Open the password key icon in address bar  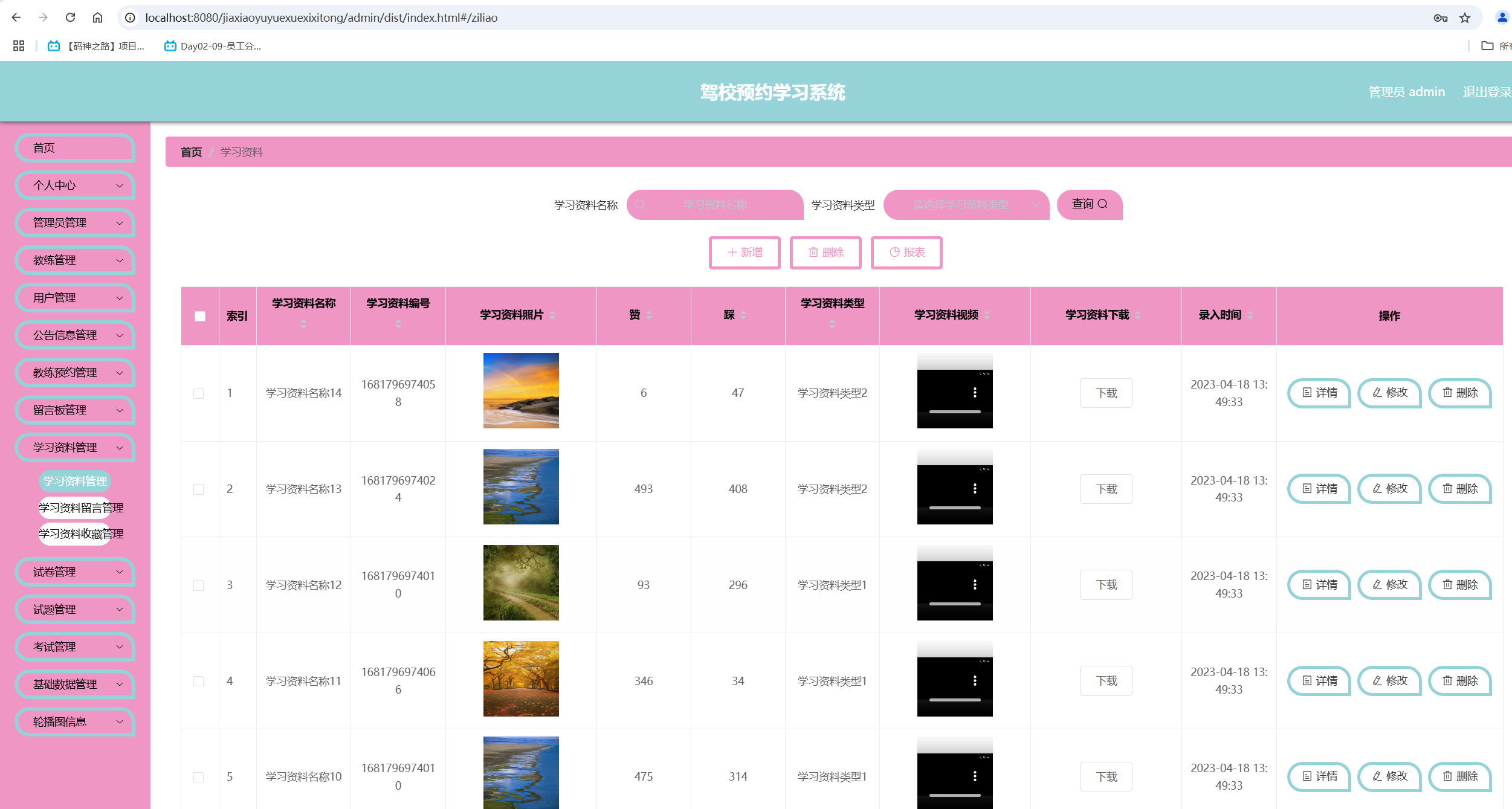1440,18
